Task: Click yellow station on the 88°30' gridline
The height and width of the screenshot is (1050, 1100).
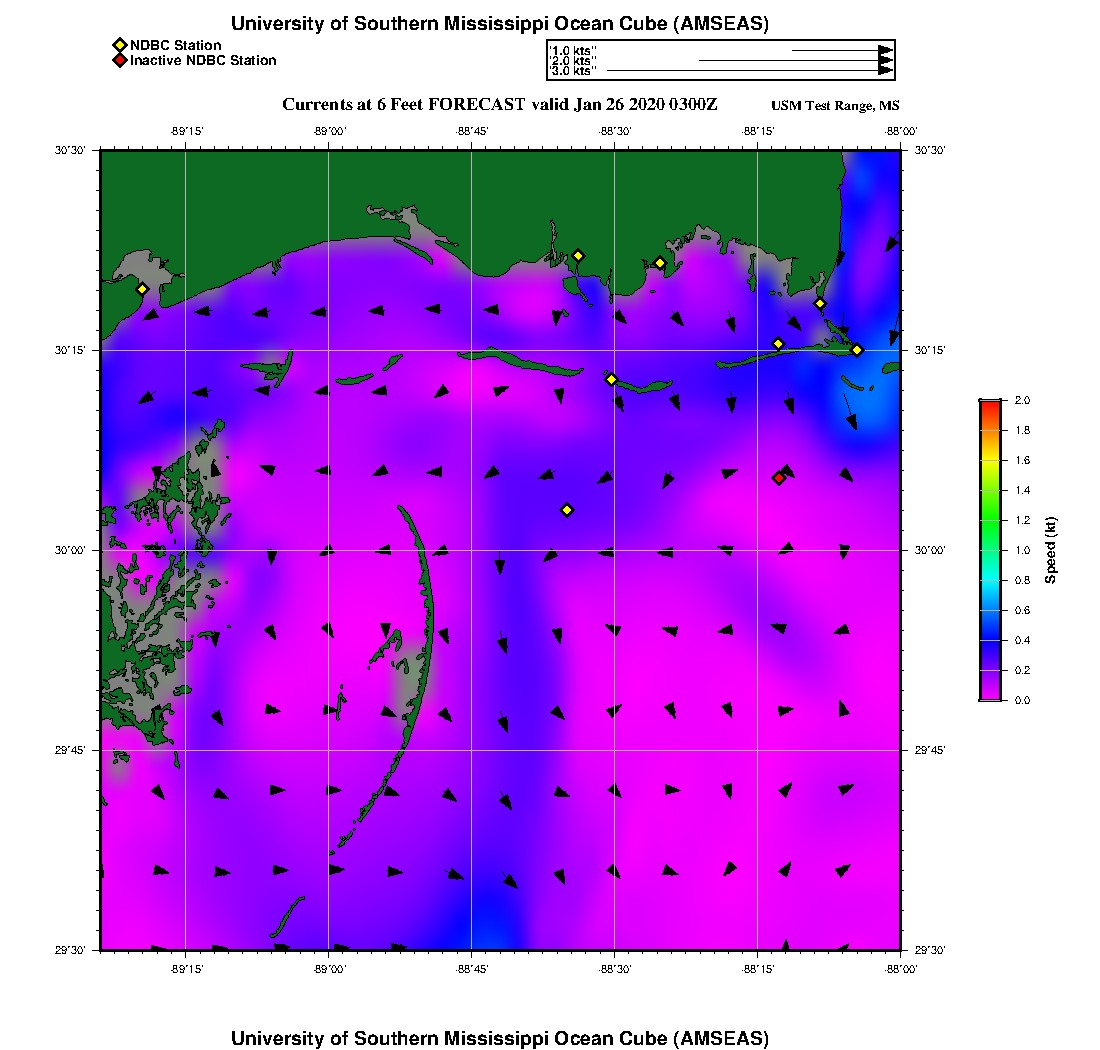Action: coord(611,379)
